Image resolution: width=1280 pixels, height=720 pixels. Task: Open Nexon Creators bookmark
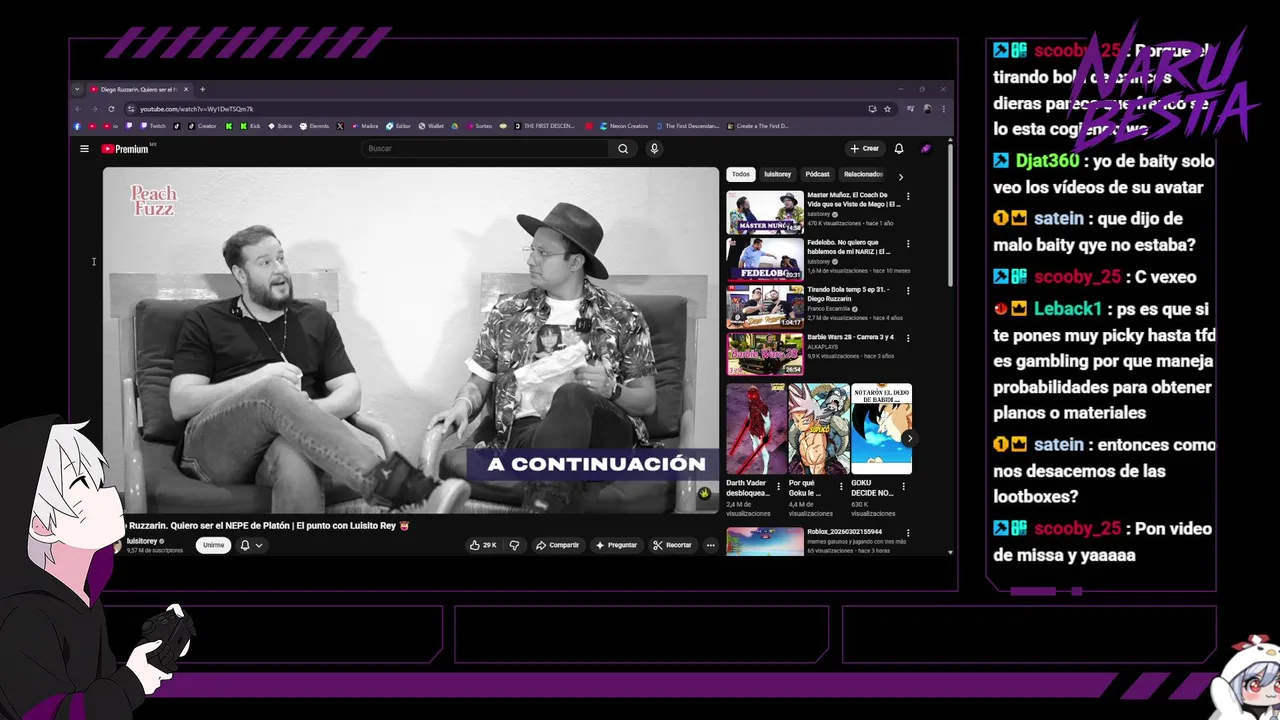pos(624,126)
